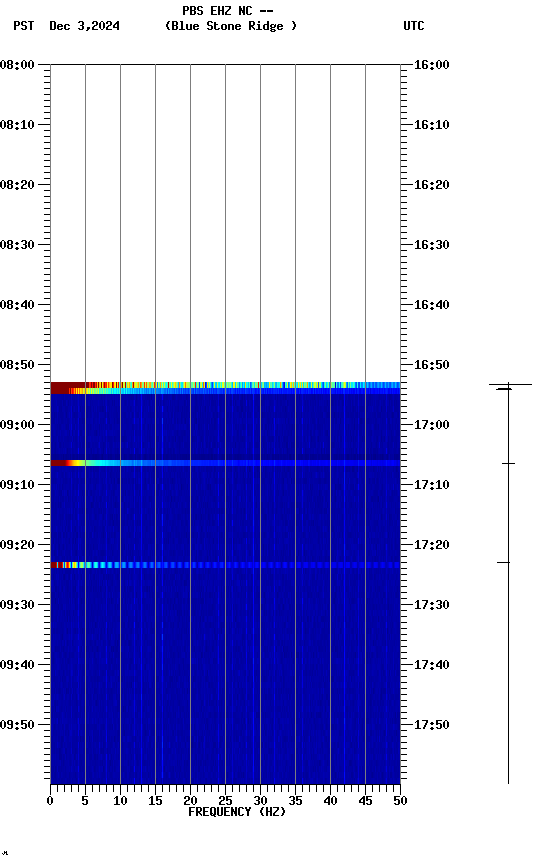Click the 5 Hz frequency tick label
The image size is (552, 864).
pyautogui.click(x=85, y=801)
